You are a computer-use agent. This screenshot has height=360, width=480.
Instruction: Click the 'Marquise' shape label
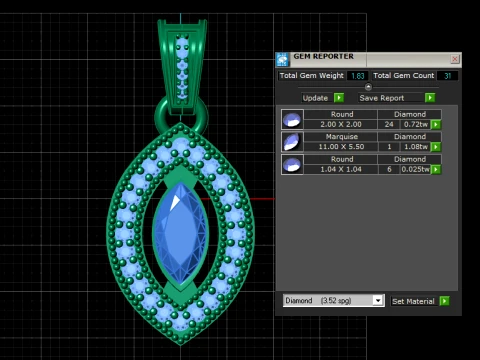tap(342, 137)
